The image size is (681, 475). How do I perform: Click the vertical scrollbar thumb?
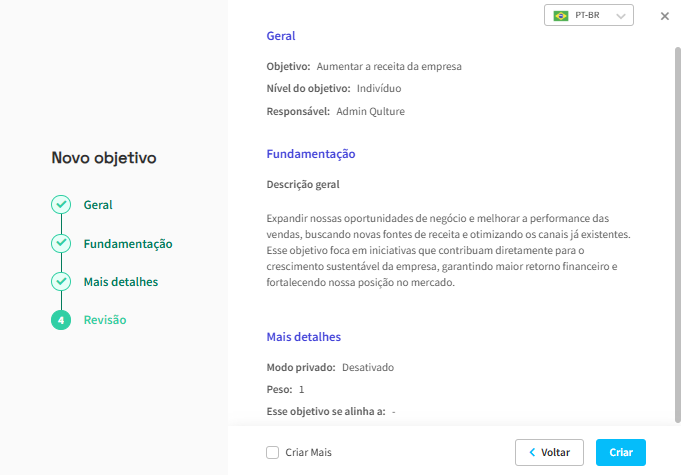pos(678,234)
